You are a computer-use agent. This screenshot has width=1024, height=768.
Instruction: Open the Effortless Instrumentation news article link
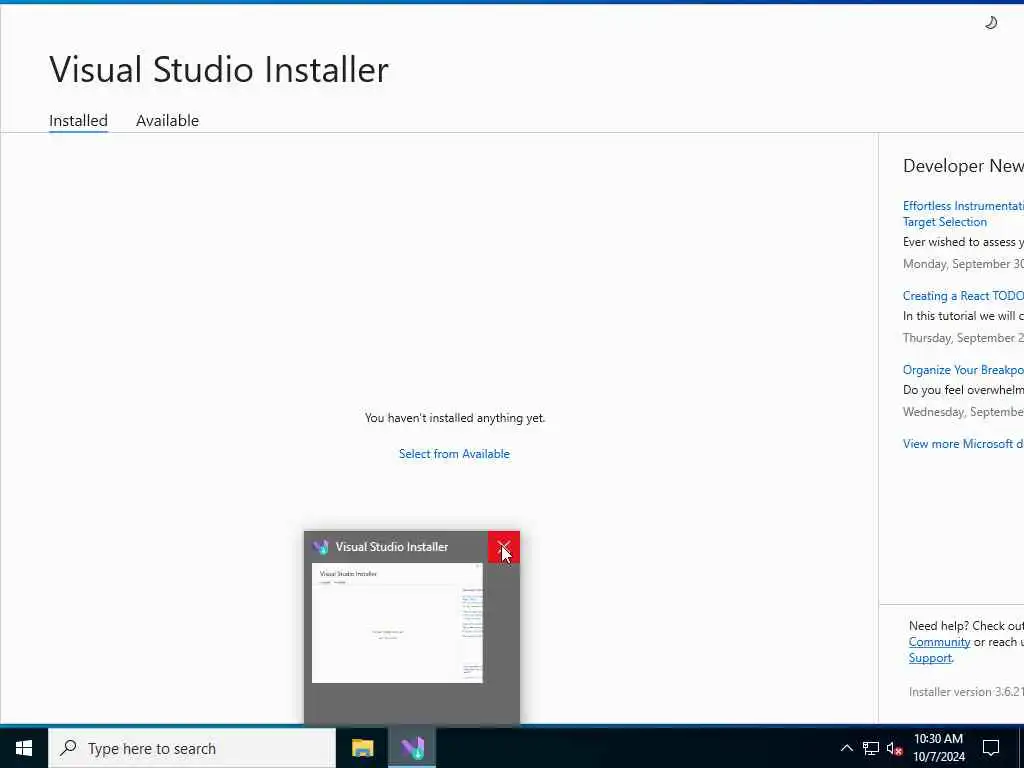point(963,214)
